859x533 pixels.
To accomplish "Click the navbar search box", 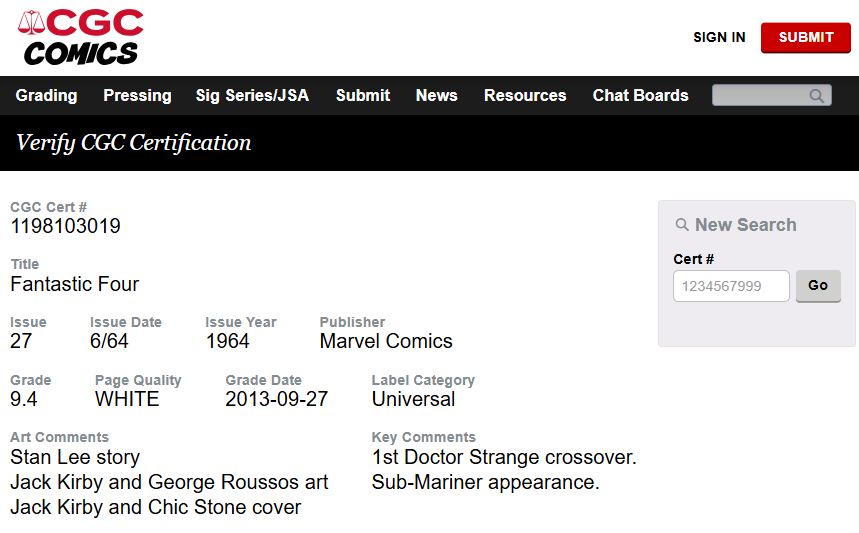I will coord(762,96).
